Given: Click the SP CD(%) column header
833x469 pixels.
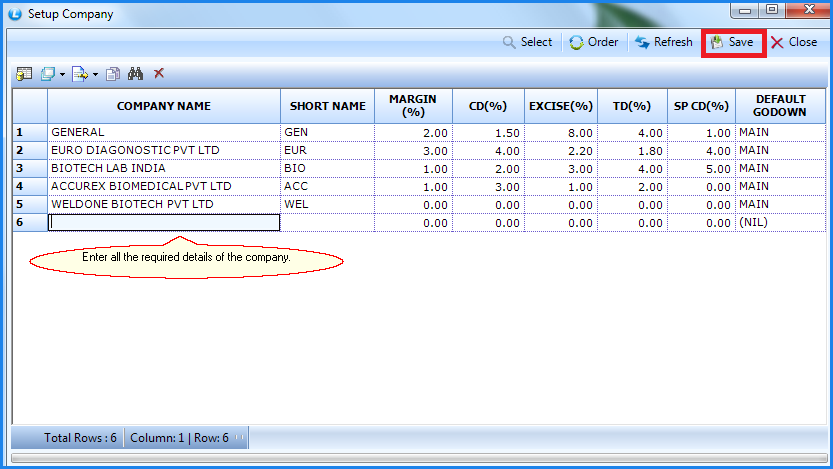Looking at the screenshot, I should click(x=701, y=106).
